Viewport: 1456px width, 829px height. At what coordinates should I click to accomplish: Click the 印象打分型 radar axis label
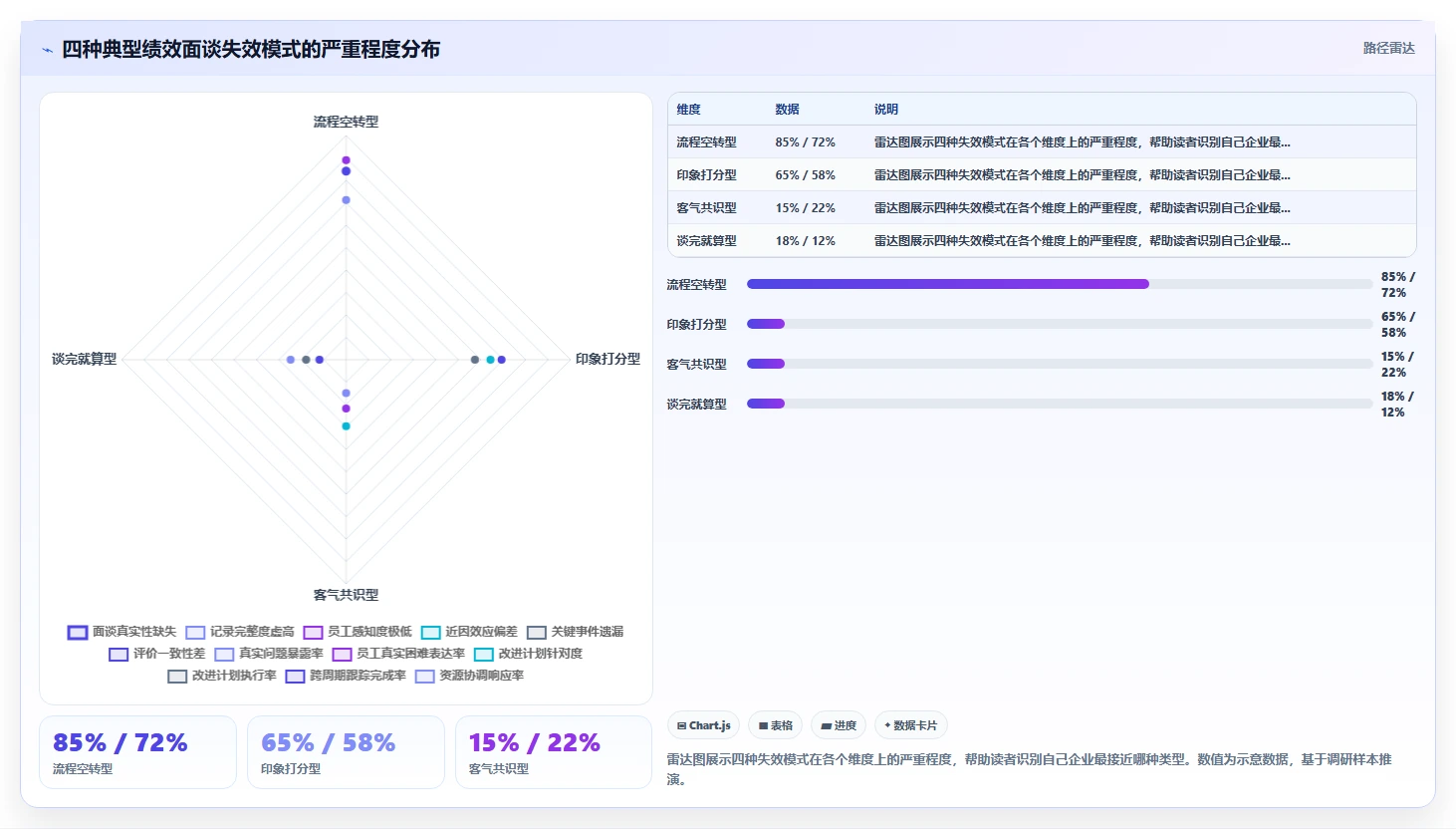click(x=607, y=359)
